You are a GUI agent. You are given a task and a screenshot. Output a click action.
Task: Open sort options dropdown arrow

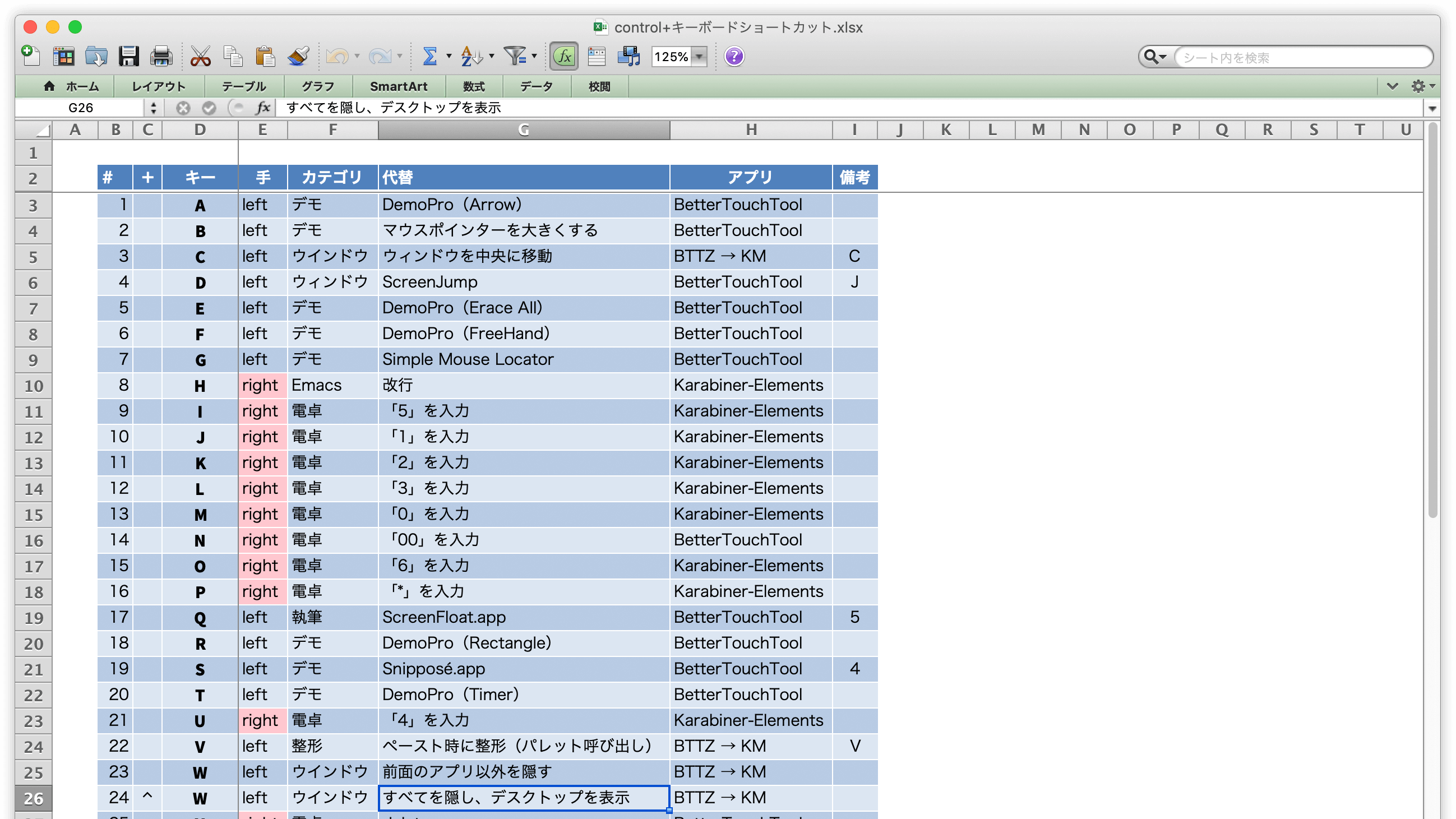point(492,56)
